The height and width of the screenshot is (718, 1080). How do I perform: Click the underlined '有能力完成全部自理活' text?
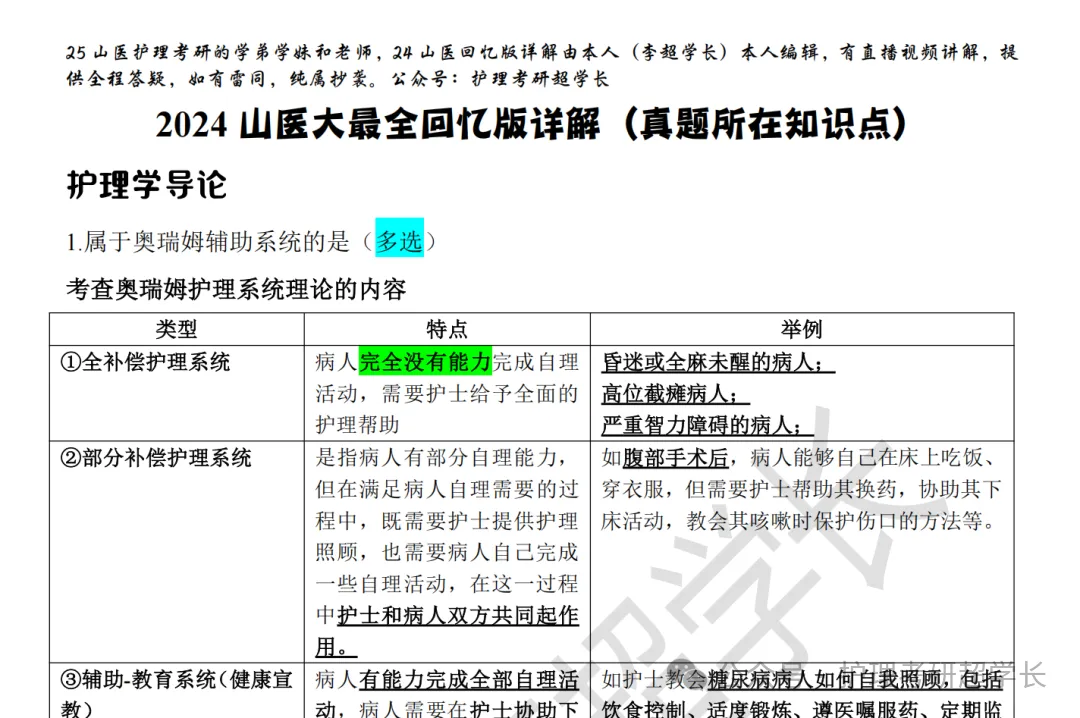click(468, 680)
